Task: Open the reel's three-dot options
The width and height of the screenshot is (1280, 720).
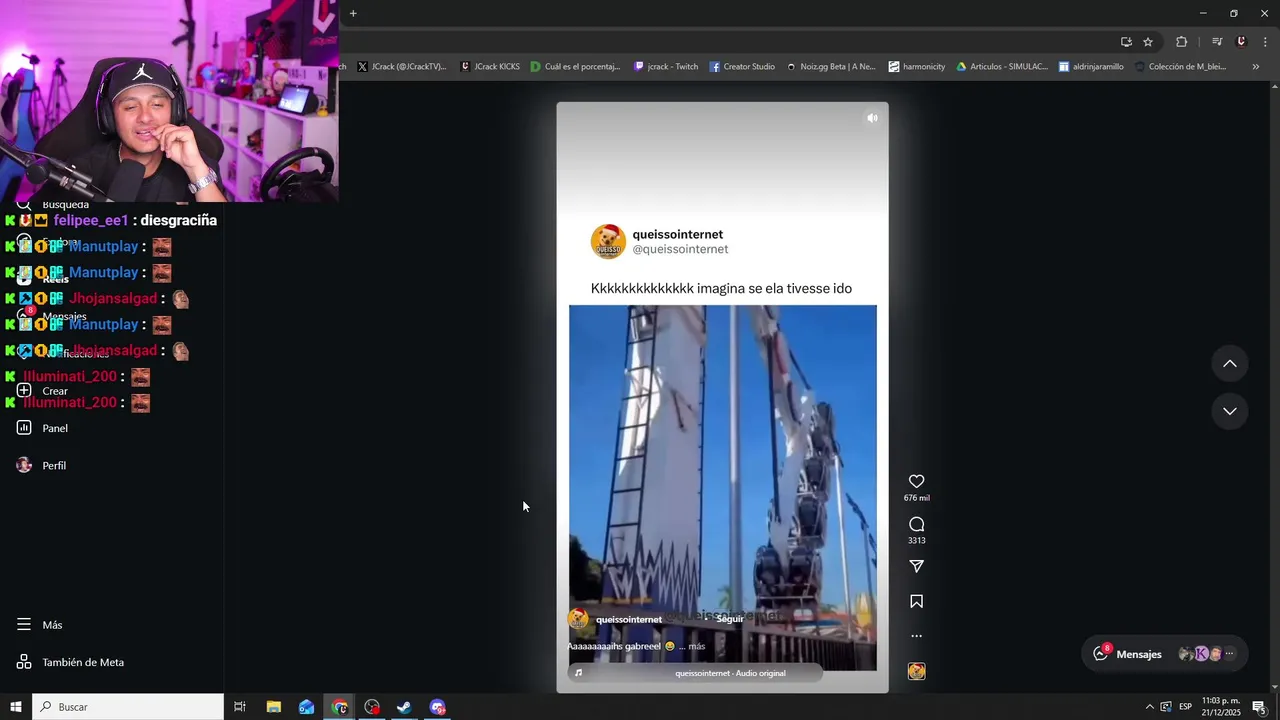Action: (916, 636)
